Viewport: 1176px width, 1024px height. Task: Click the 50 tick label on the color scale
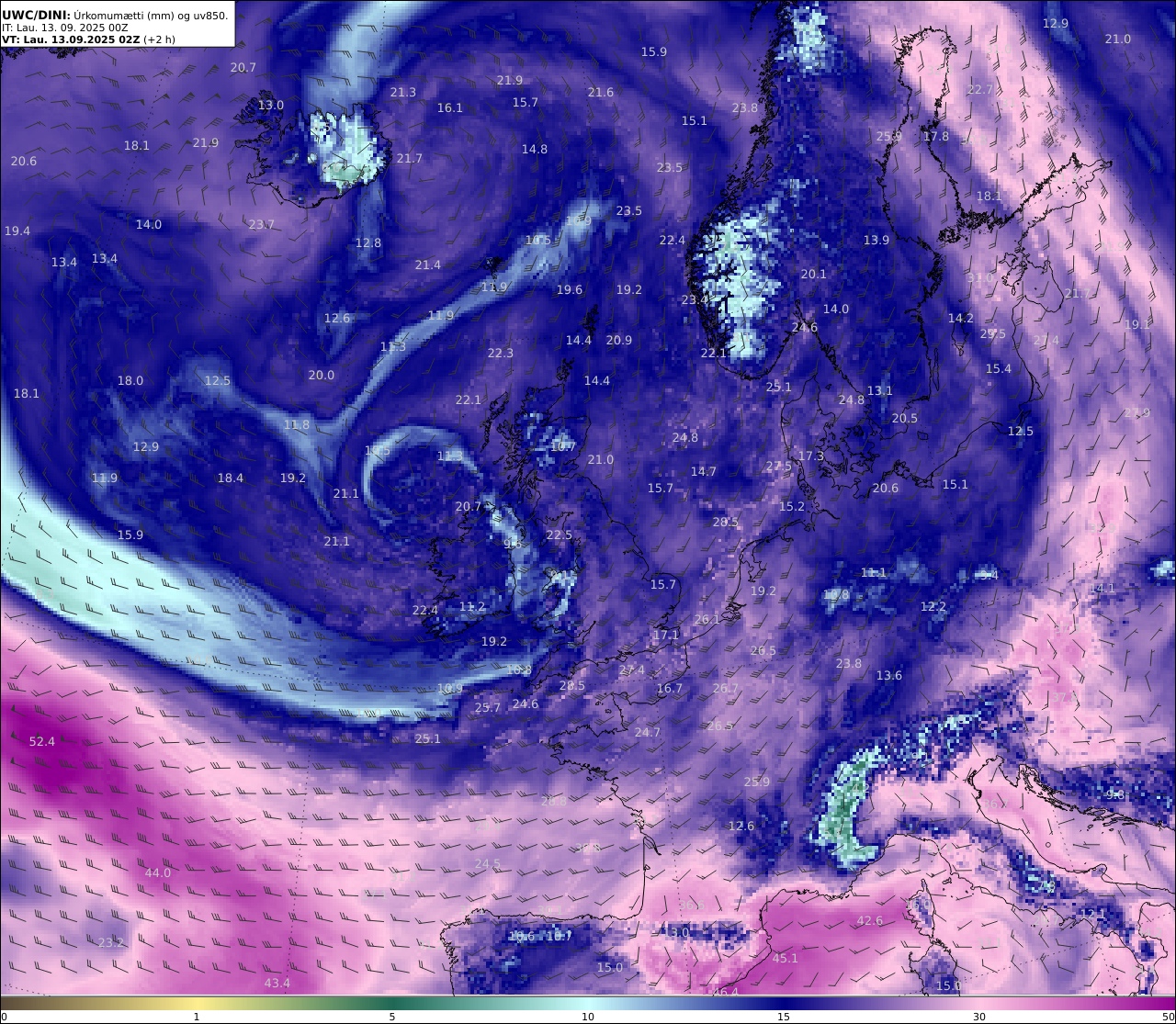[x=1169, y=1016]
